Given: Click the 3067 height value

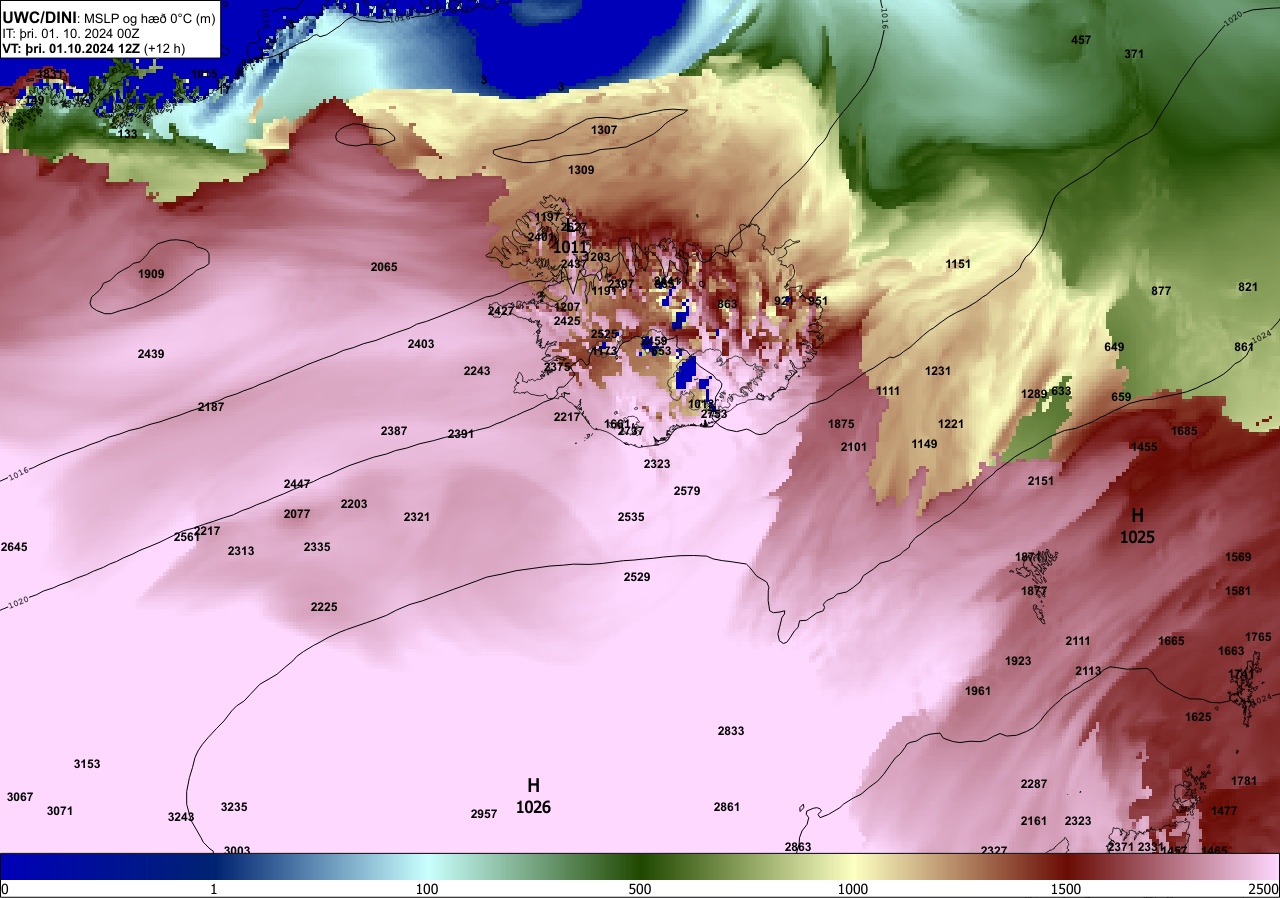Looking at the screenshot, I should (20, 797).
